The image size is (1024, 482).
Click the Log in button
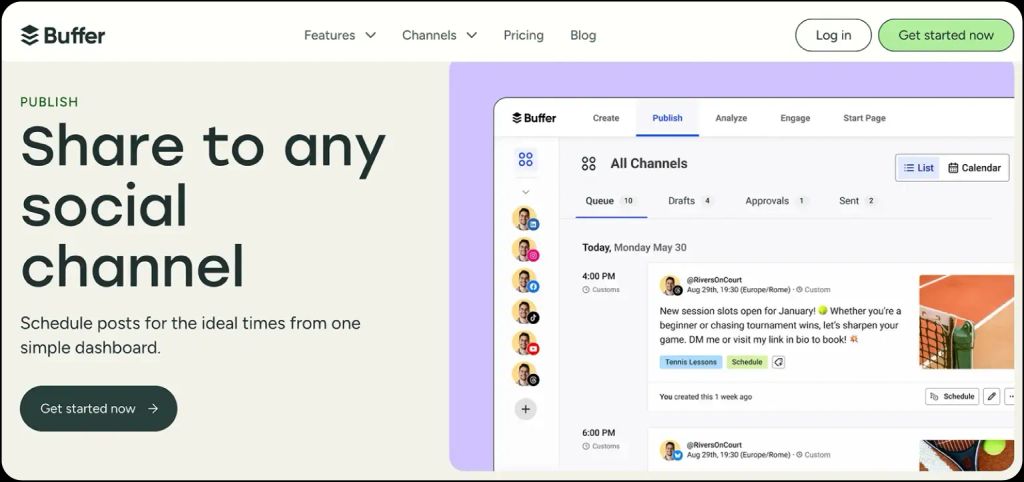point(833,35)
